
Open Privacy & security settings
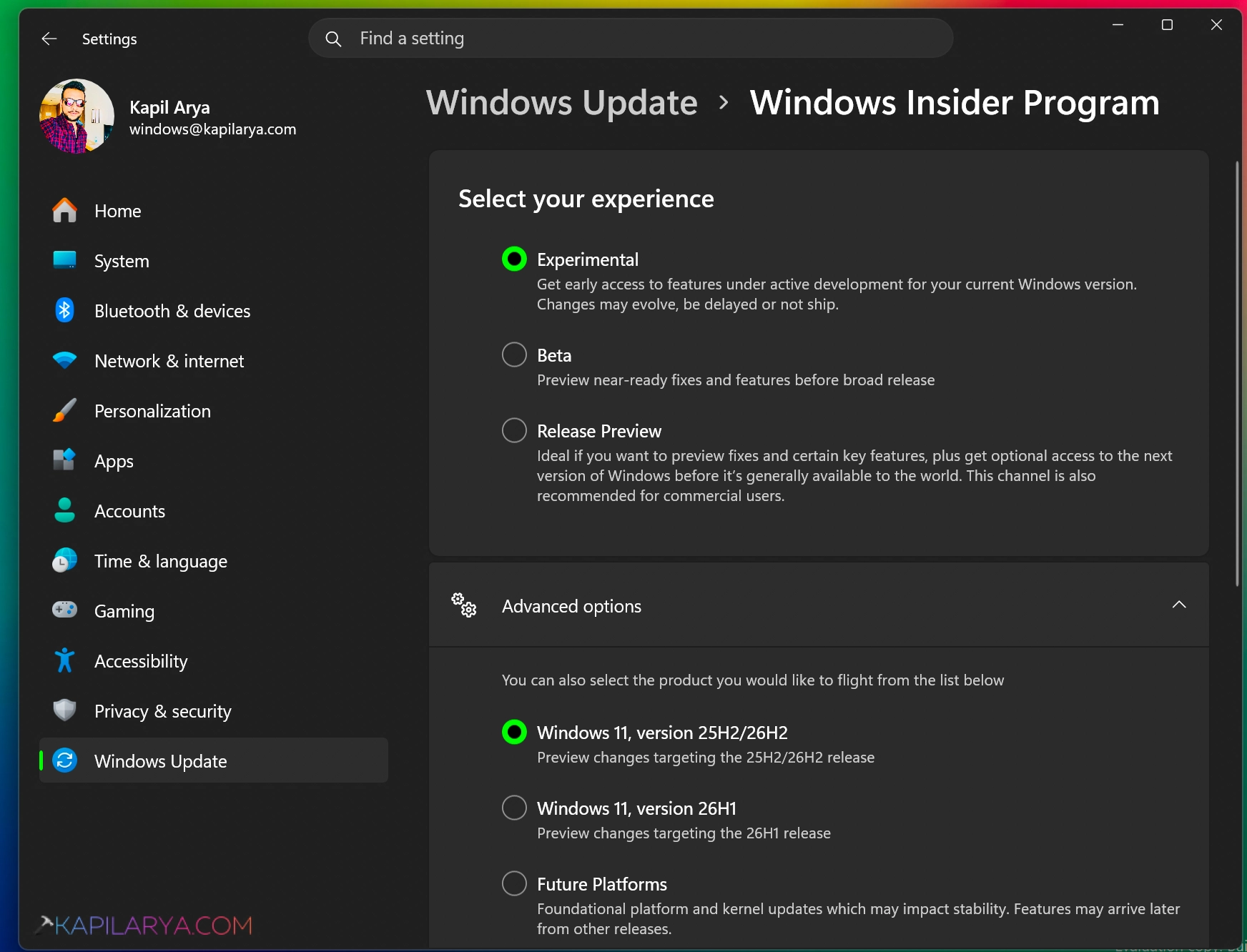[x=214, y=711]
